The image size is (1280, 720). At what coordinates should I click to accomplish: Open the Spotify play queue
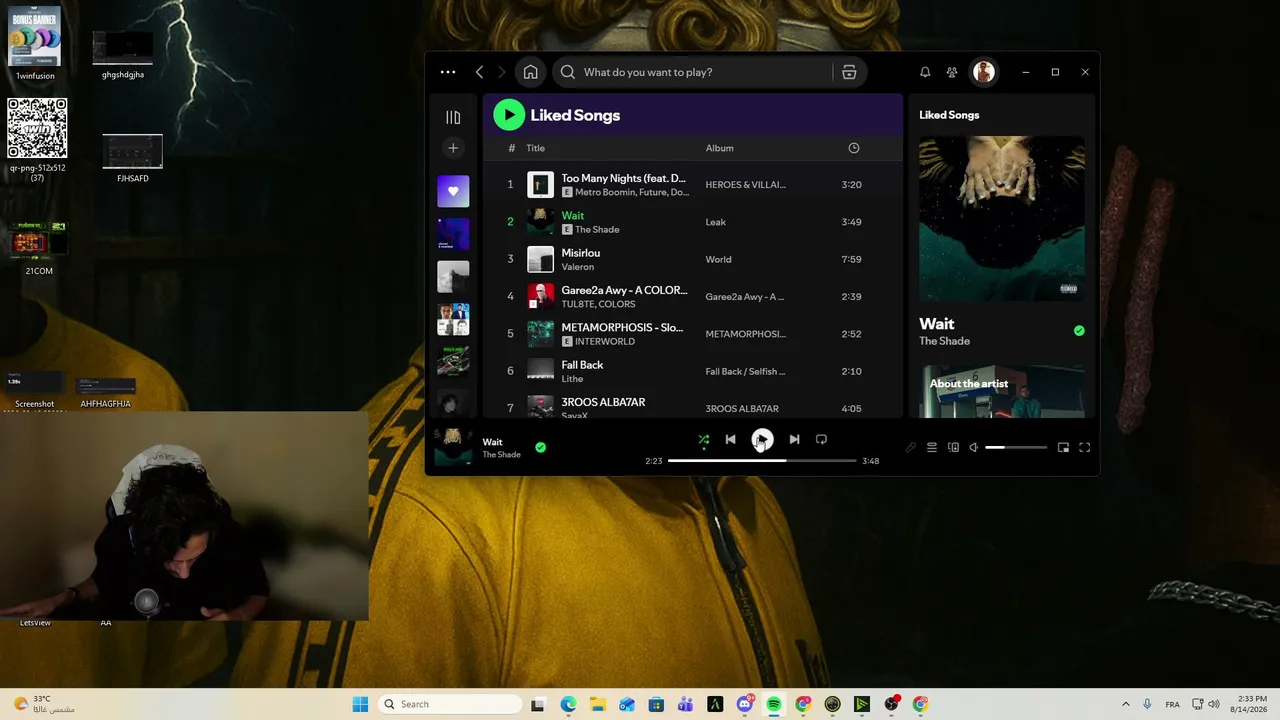click(x=931, y=447)
